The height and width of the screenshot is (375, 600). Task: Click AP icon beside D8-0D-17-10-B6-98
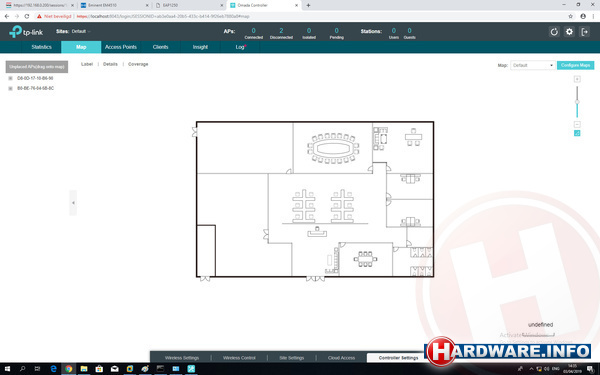point(10,78)
